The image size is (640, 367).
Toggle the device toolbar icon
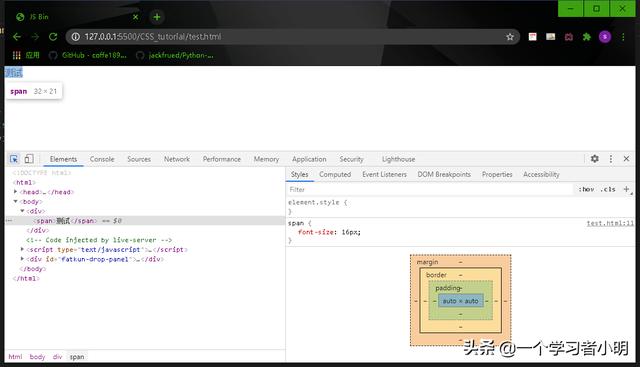pyautogui.click(x=29, y=159)
